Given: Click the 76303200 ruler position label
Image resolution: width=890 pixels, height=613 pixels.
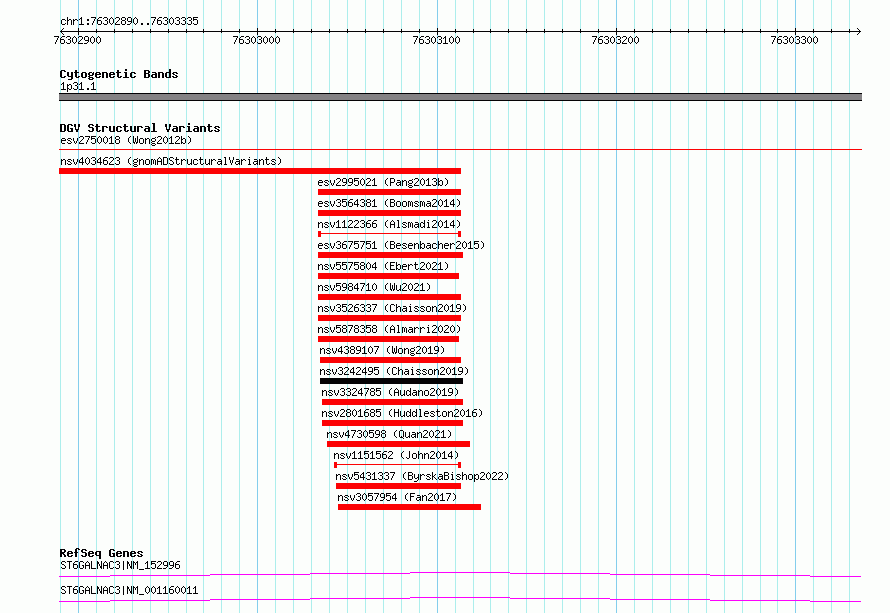Looking at the screenshot, I should click(x=615, y=40).
